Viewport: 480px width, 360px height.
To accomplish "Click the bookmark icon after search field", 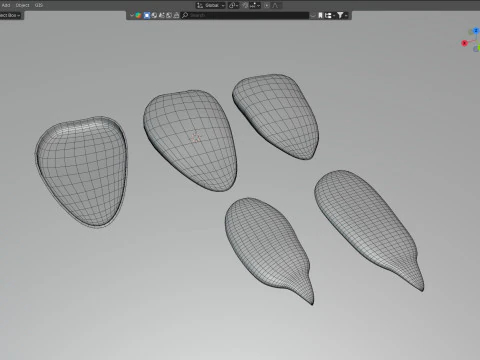I will [320, 15].
